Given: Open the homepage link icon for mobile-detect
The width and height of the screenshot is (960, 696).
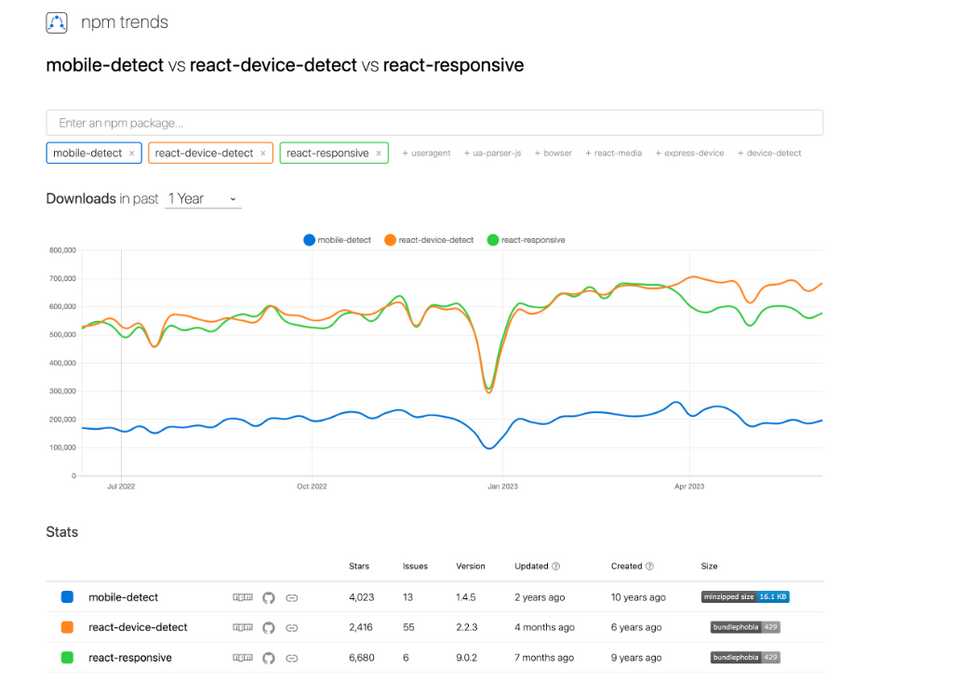Looking at the screenshot, I should click(x=292, y=598).
